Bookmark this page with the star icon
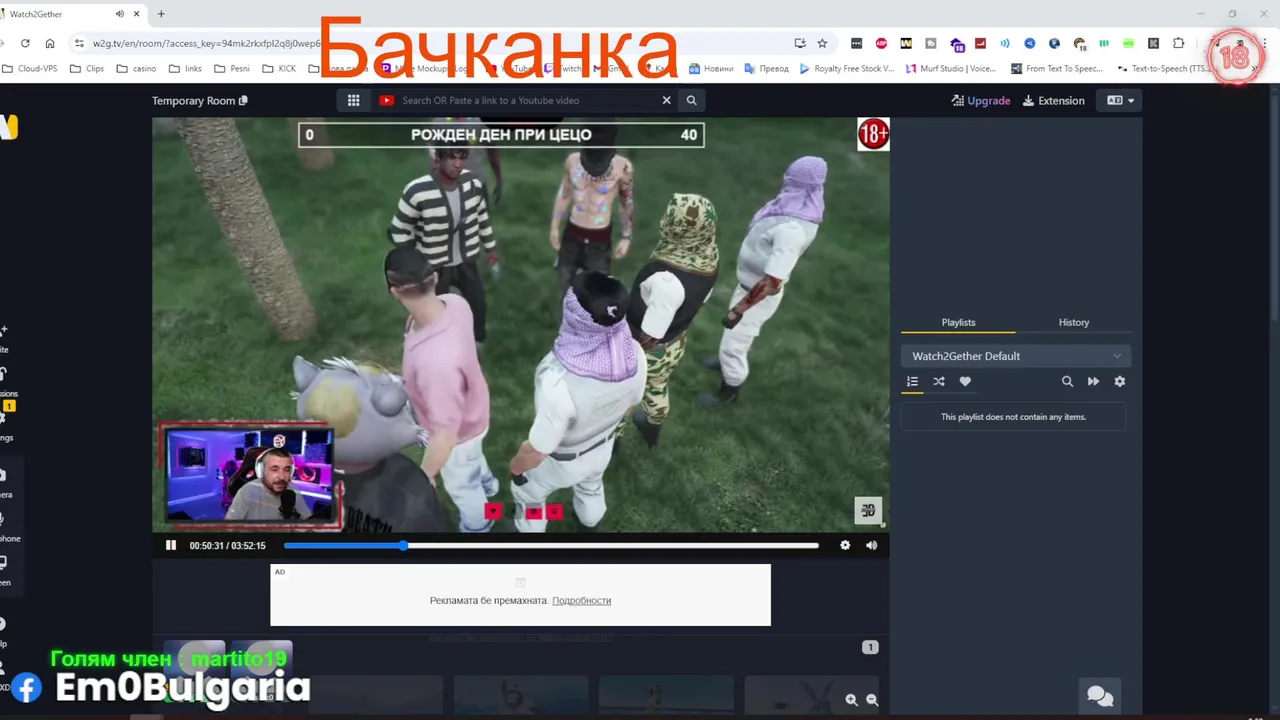 click(x=822, y=43)
